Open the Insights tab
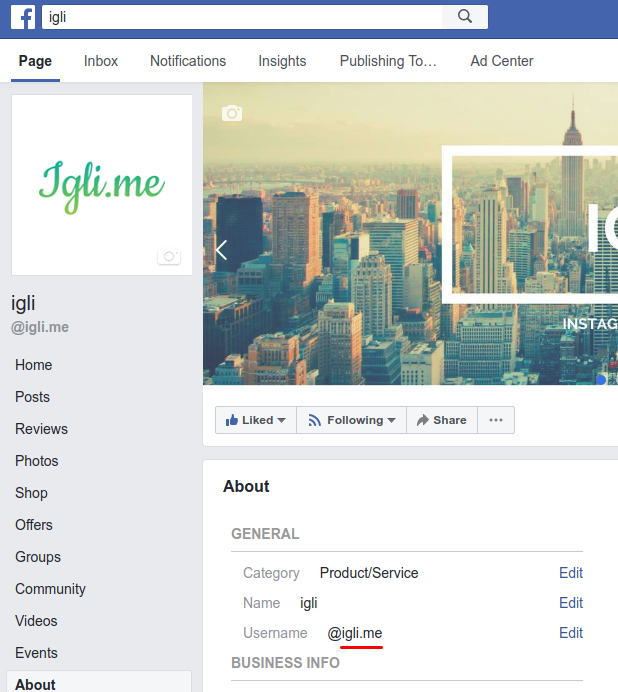This screenshot has height=692, width=618. coord(282,61)
